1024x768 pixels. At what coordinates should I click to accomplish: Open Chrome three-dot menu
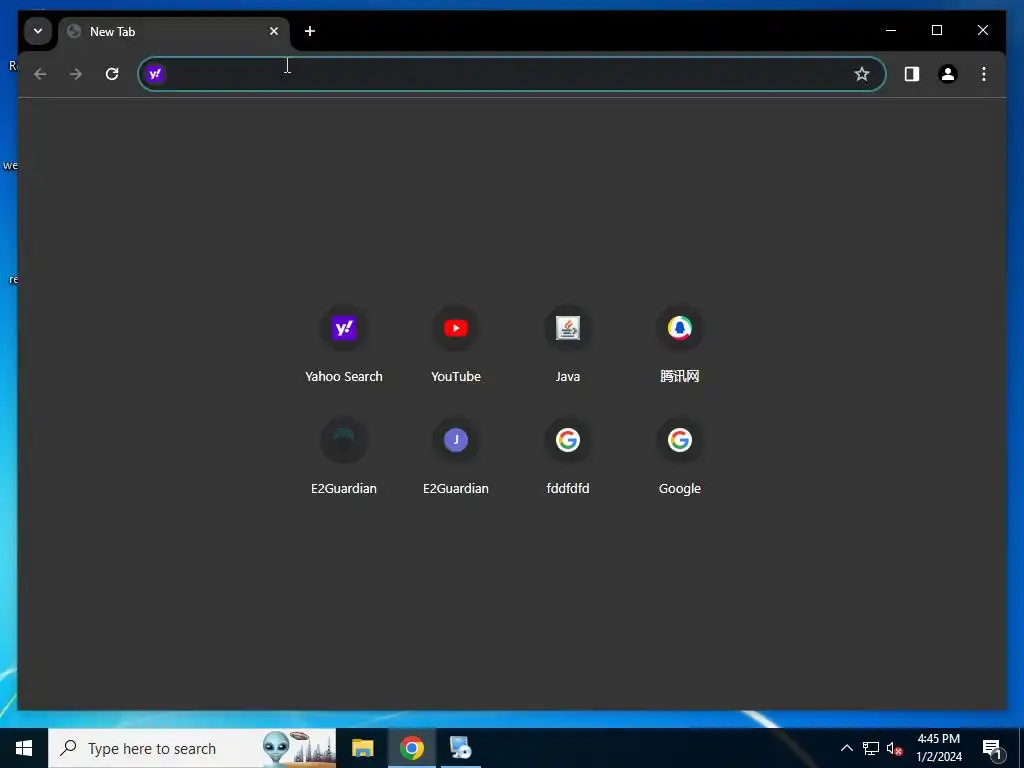pos(984,74)
